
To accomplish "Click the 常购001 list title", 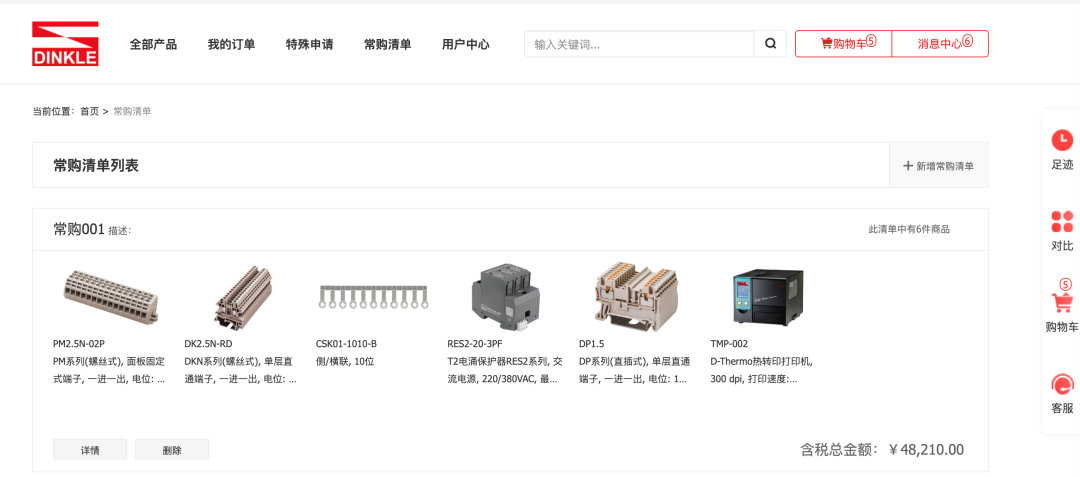I will (79, 229).
